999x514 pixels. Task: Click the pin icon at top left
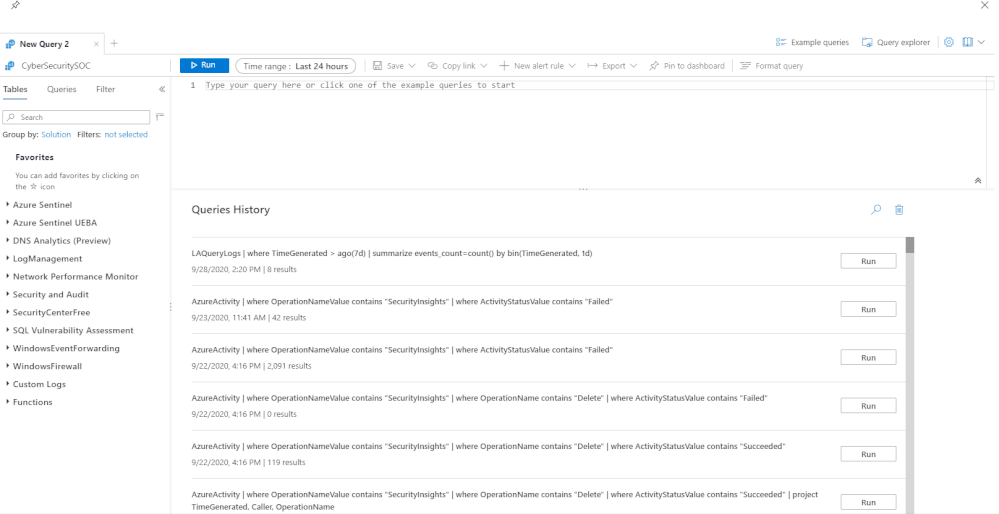point(15,5)
